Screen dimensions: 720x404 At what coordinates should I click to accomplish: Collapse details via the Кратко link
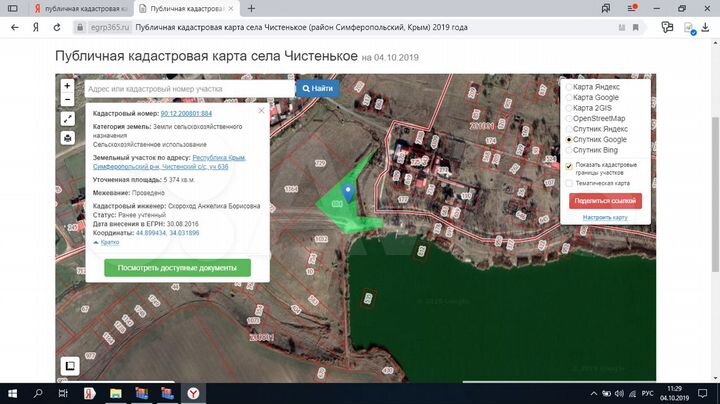pyautogui.click(x=109, y=242)
